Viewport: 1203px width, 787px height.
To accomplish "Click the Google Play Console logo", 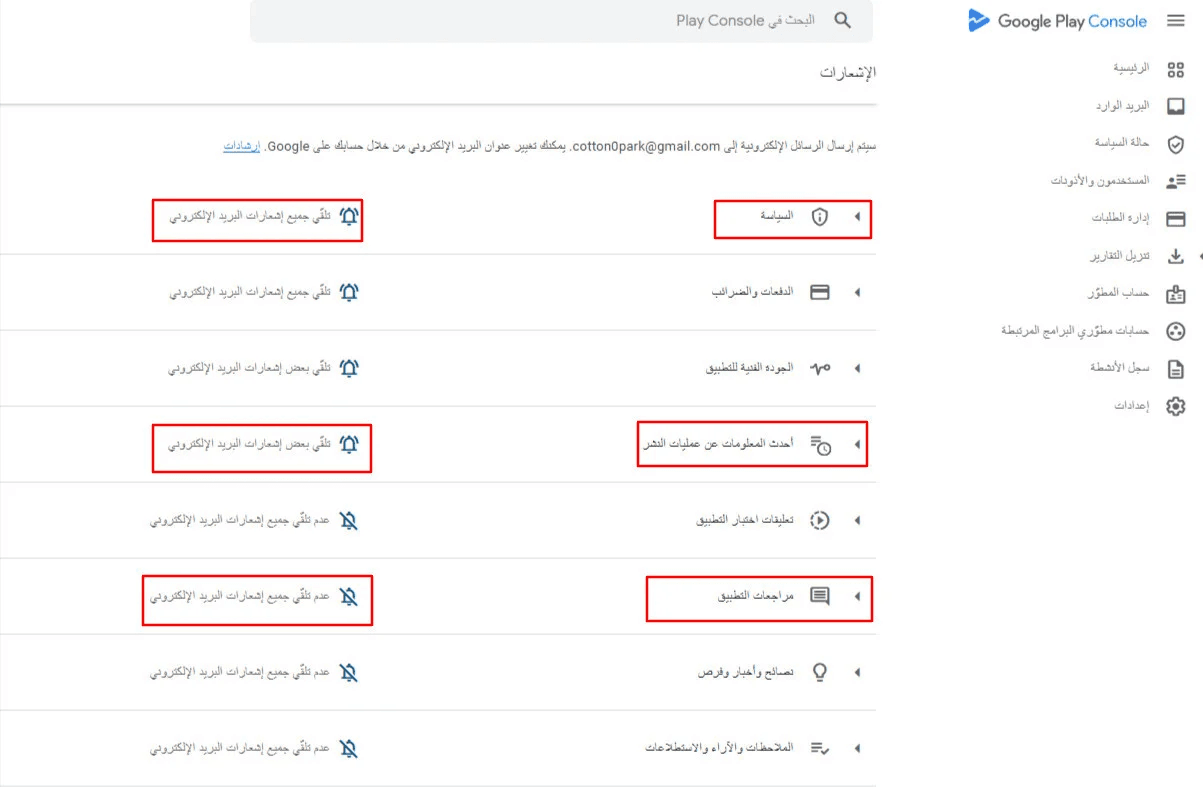I will coord(1056,21).
